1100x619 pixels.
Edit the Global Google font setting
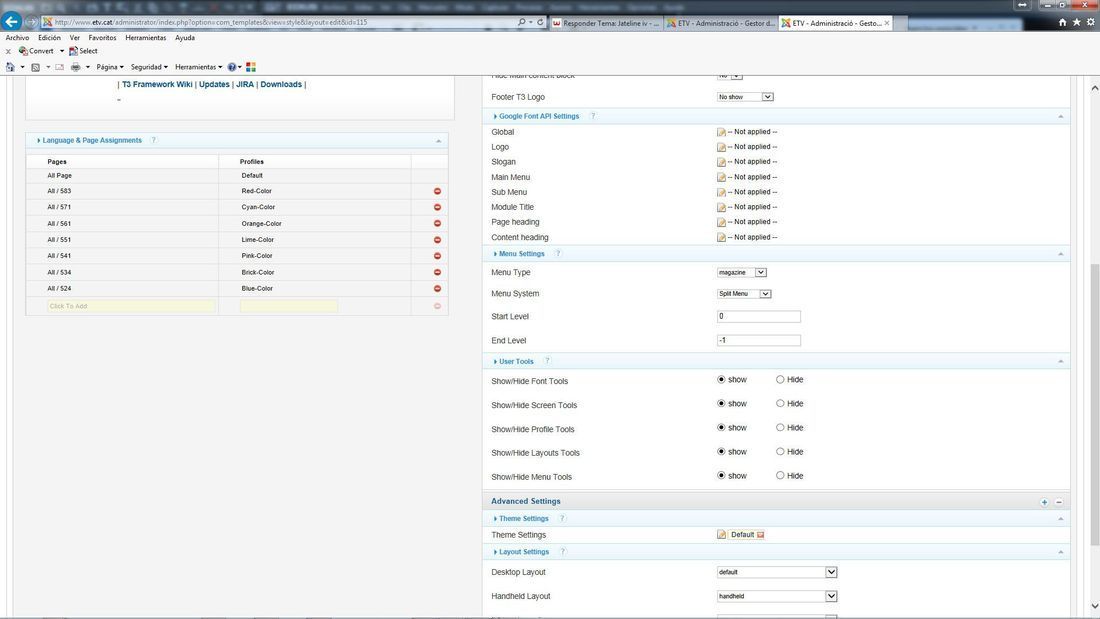click(721, 132)
